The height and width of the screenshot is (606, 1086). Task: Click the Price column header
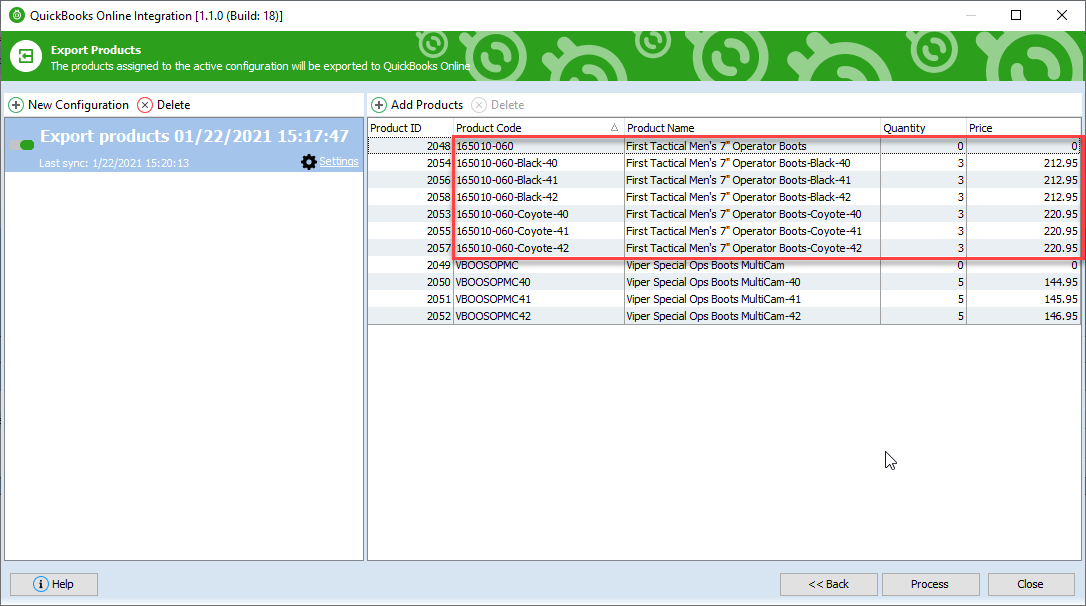click(1023, 127)
